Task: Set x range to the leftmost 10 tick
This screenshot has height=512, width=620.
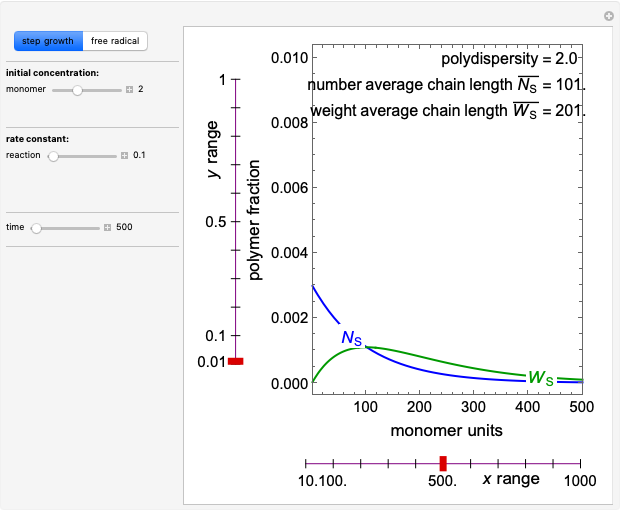Action: tap(306, 463)
